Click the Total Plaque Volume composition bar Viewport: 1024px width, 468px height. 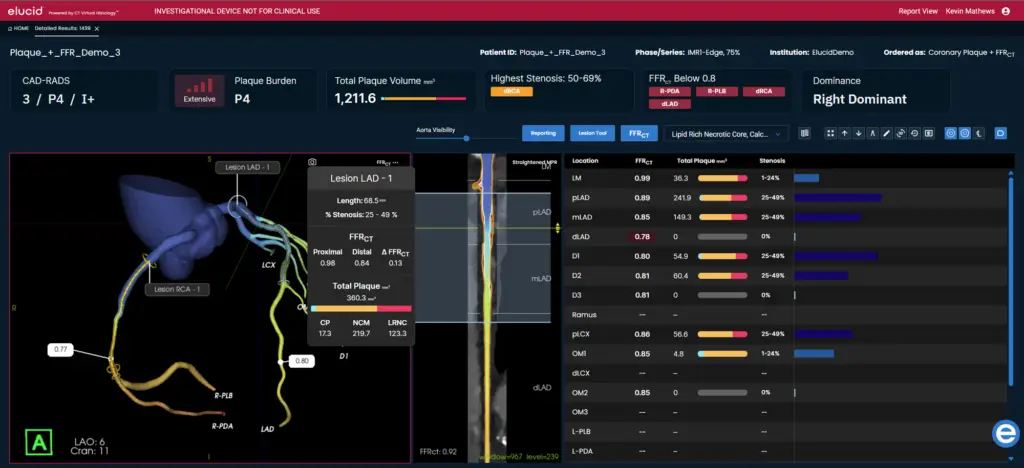(423, 99)
